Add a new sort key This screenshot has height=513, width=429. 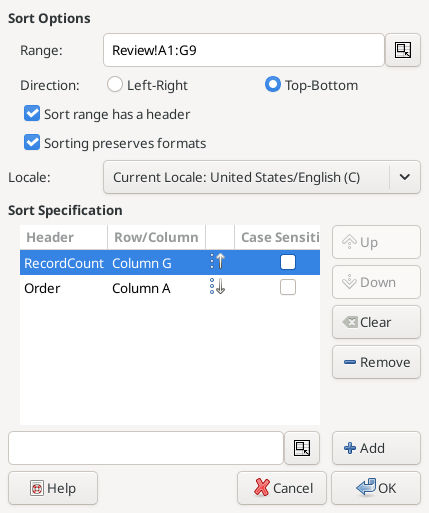pos(376,448)
